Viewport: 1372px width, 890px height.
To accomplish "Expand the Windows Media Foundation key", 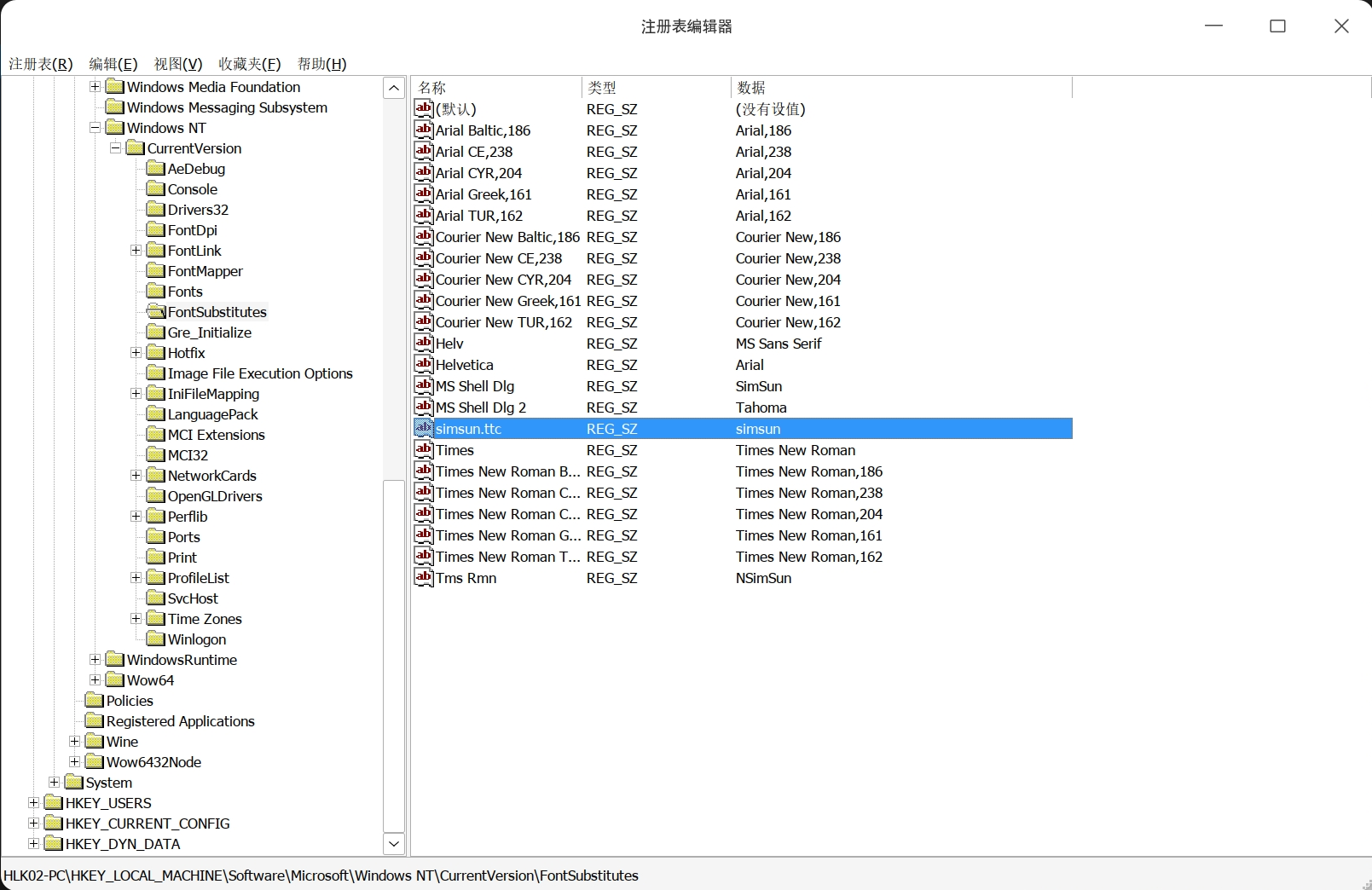I will pos(95,87).
